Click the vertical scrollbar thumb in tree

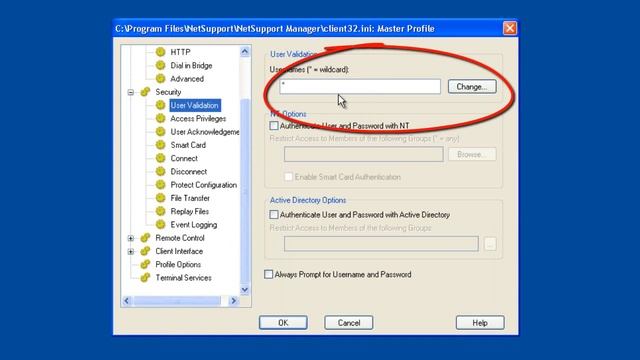click(x=245, y=191)
